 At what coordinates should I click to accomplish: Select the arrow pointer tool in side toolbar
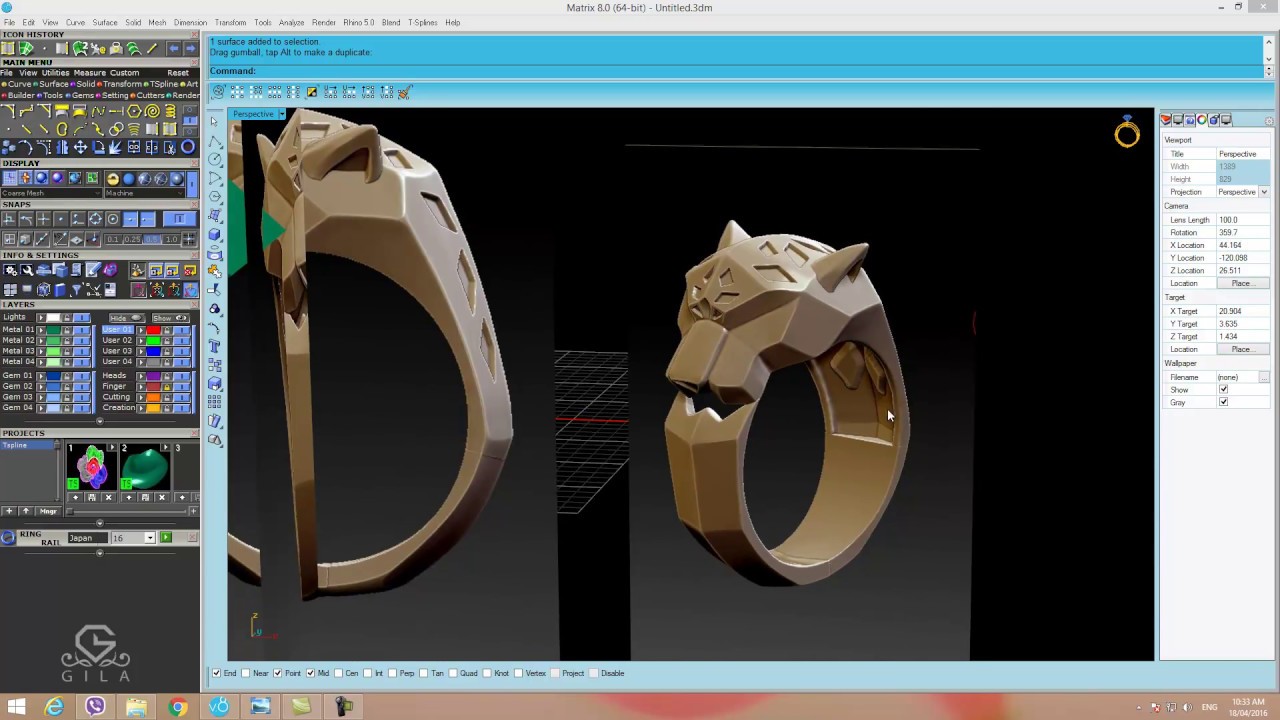(215, 122)
